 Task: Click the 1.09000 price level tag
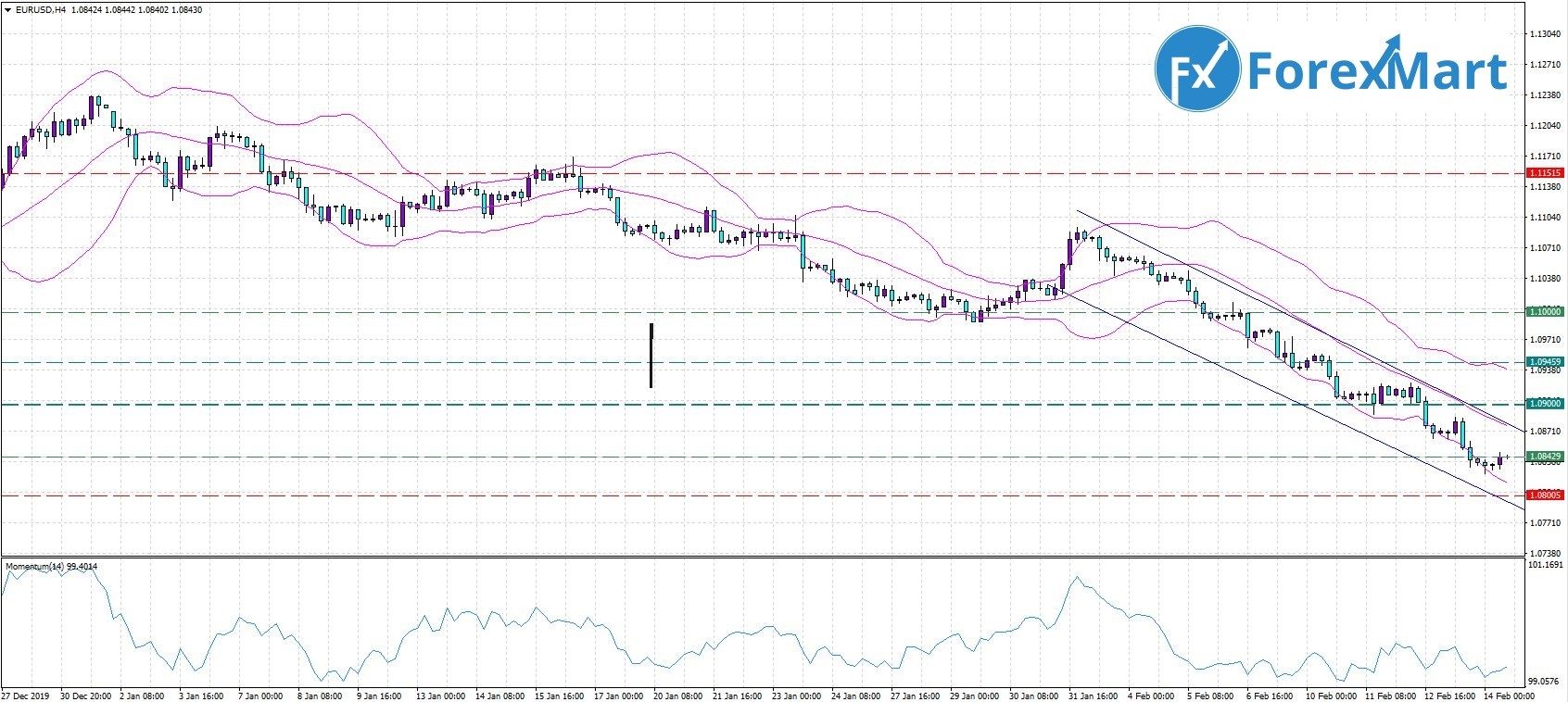1545,404
